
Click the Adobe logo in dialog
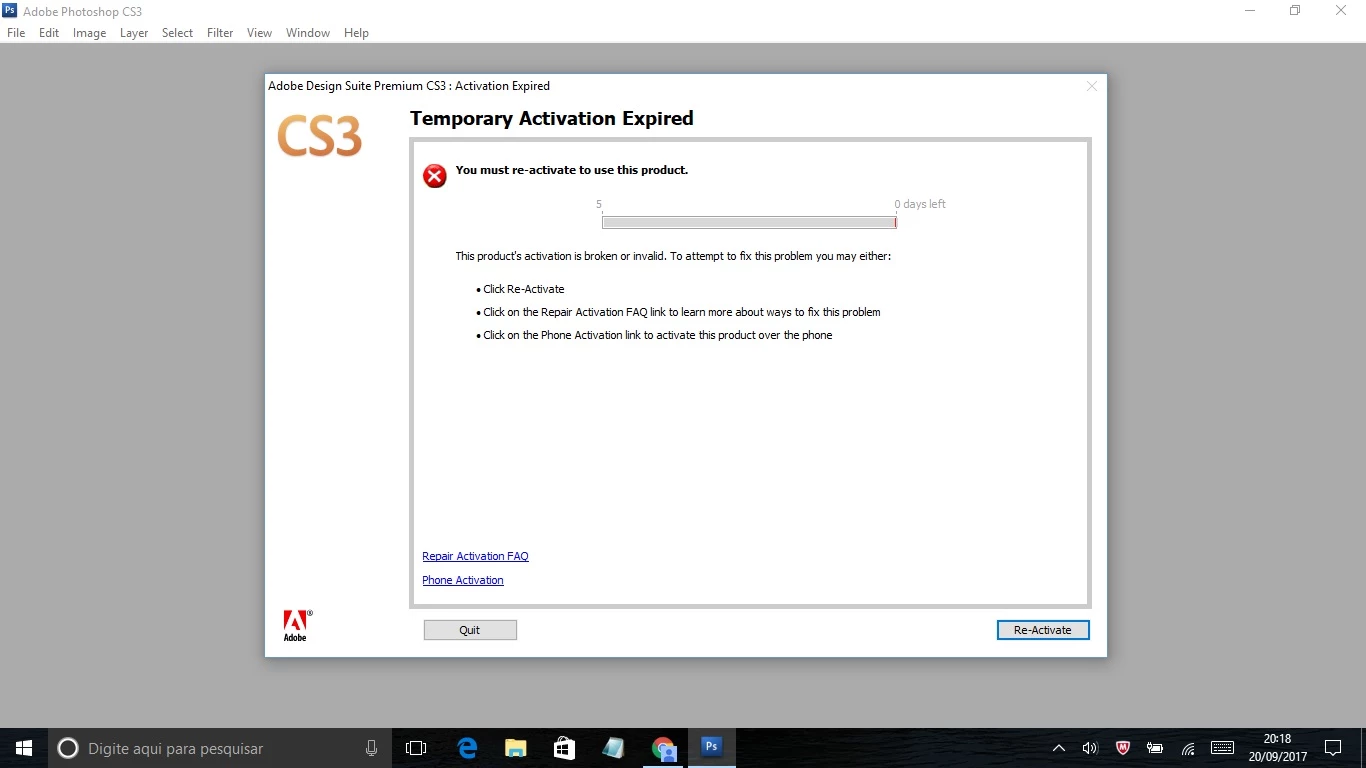point(296,625)
